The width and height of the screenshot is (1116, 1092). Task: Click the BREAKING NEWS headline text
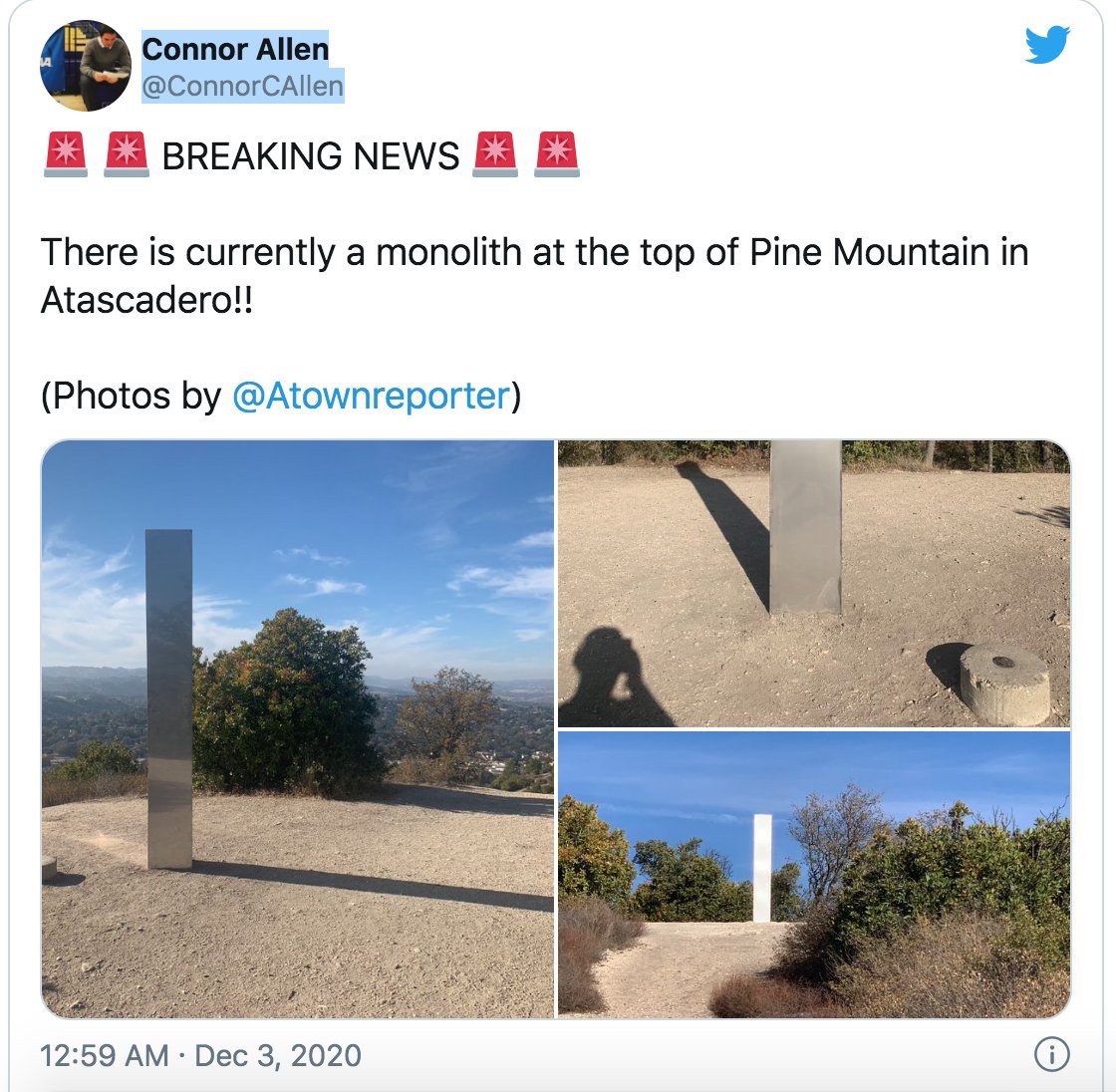click(311, 155)
